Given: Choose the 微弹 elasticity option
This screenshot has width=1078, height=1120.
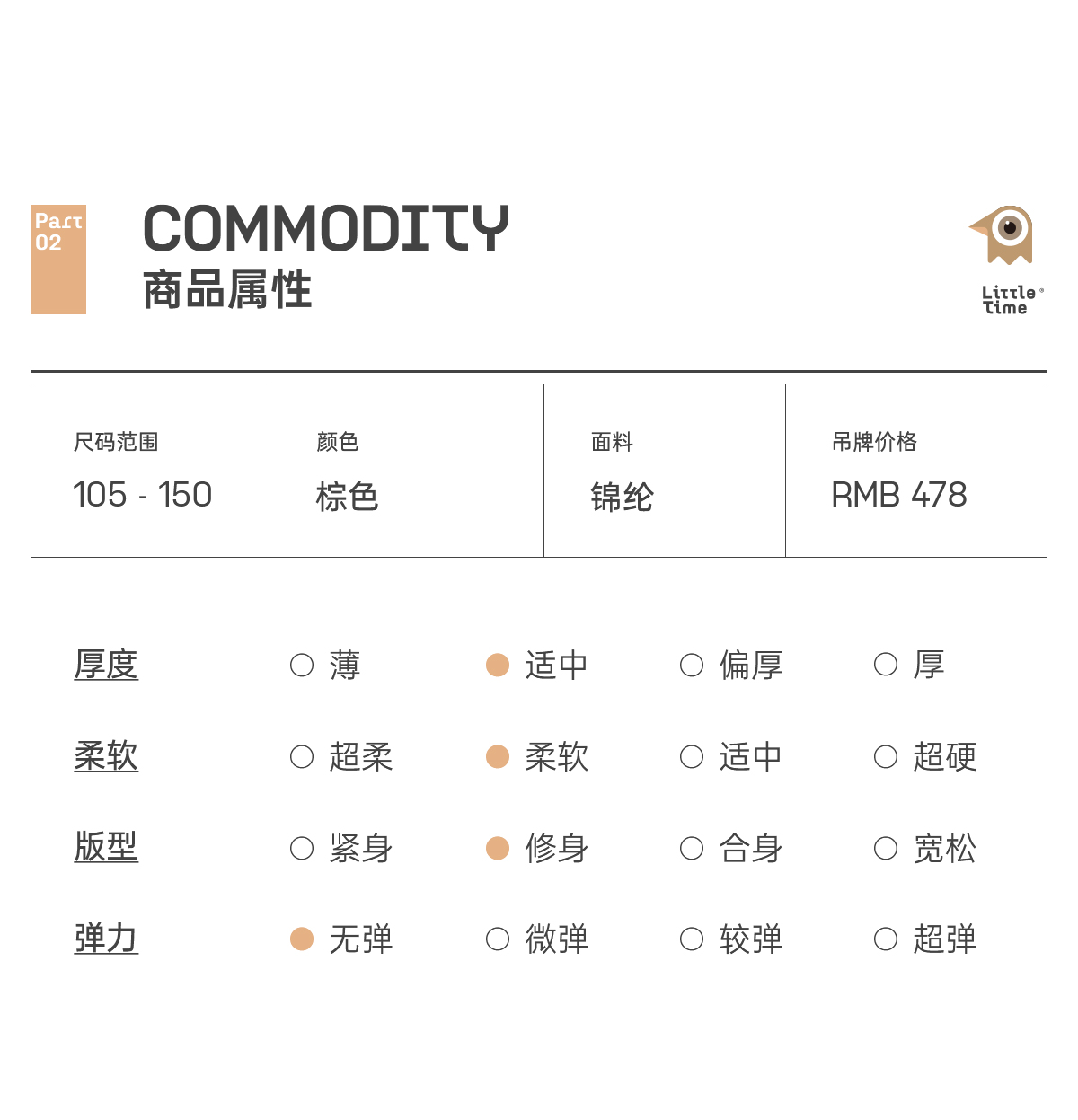Looking at the screenshot, I should click(498, 939).
